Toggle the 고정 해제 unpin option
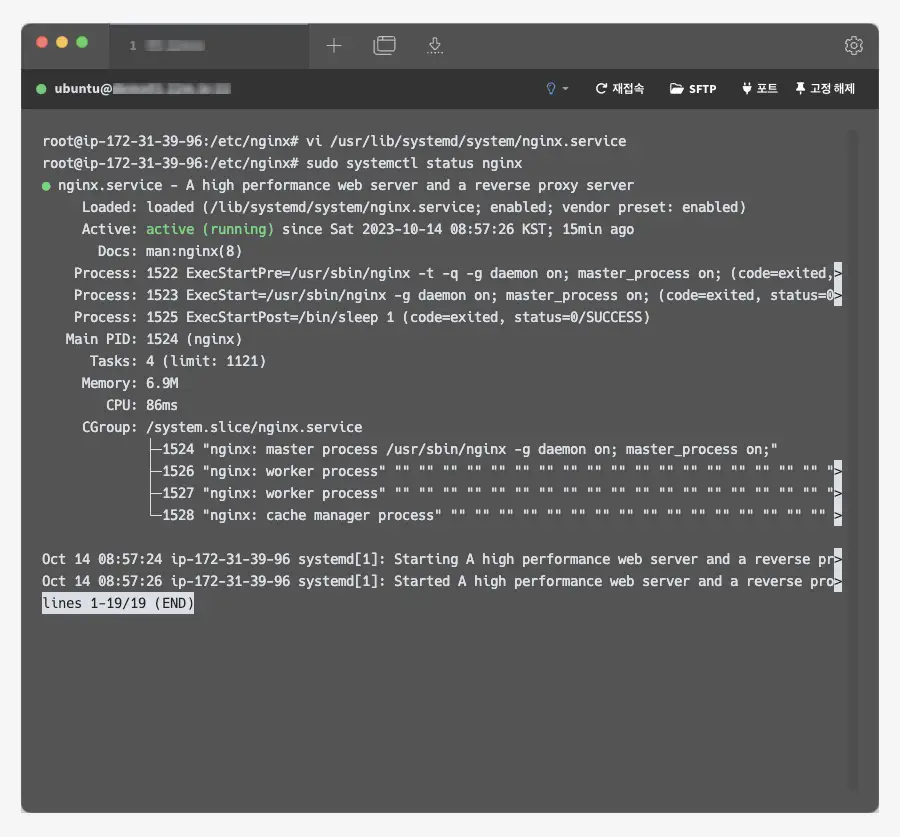Image resolution: width=900 pixels, height=837 pixels. [x=825, y=89]
